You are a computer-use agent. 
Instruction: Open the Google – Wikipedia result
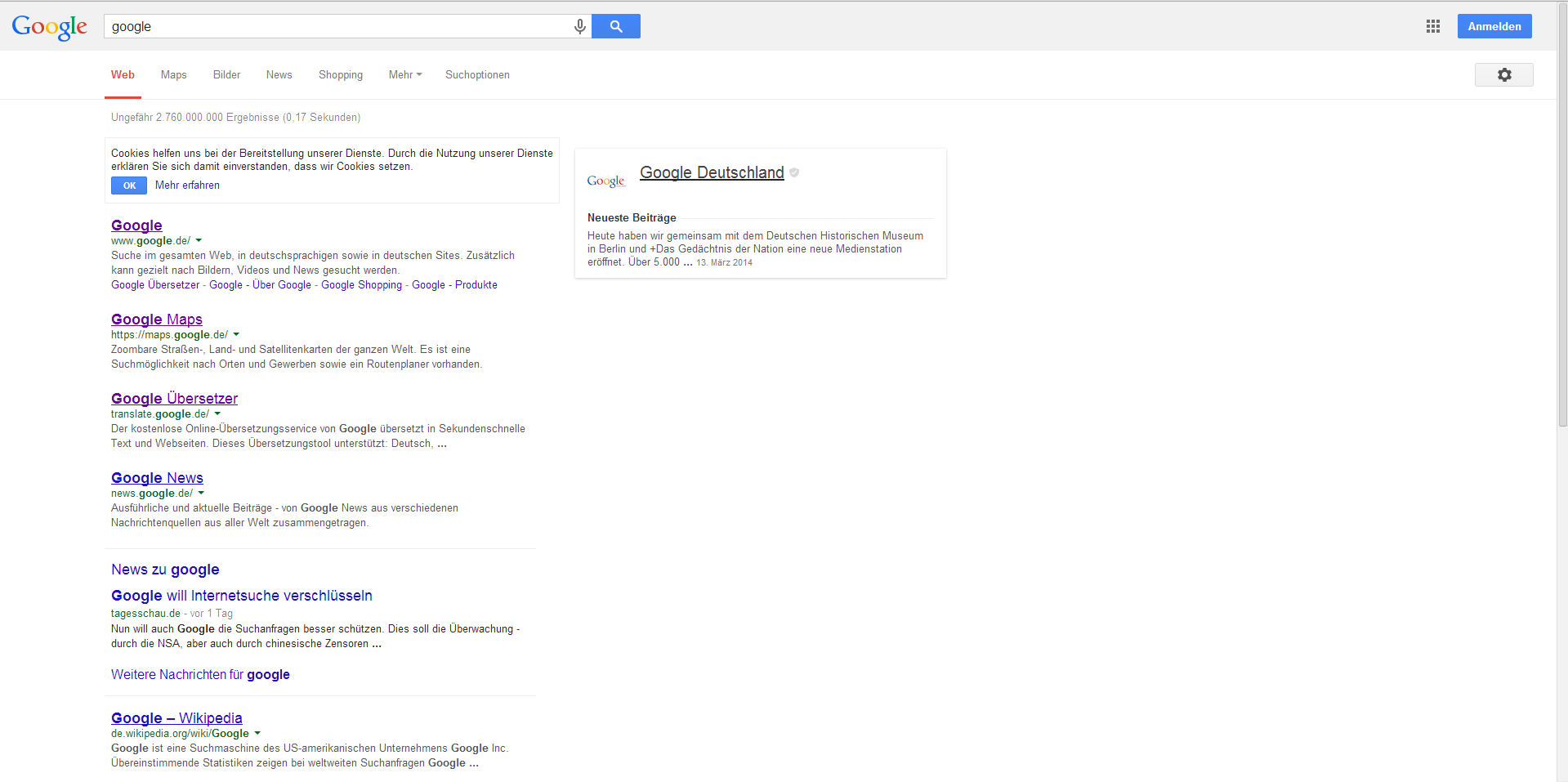coord(176,718)
